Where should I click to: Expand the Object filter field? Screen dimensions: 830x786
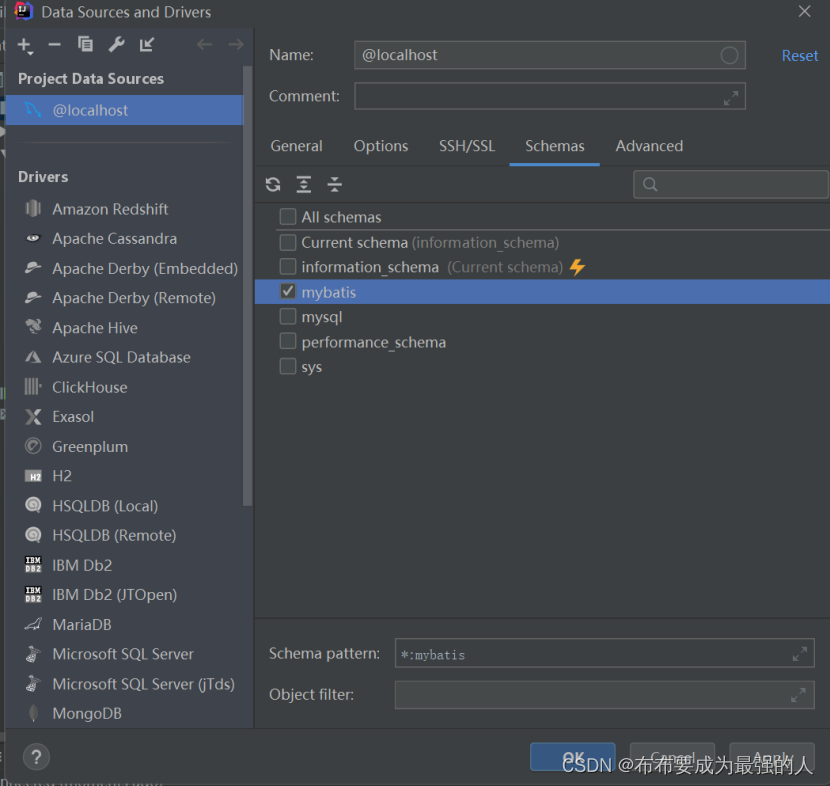tap(798, 695)
